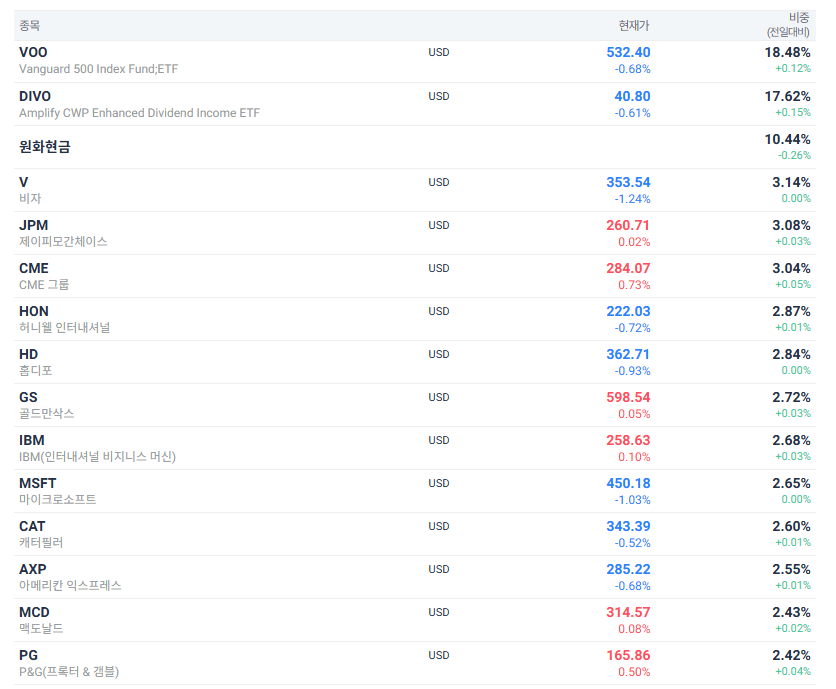Image resolution: width=836 pixels, height=689 pixels.
Task: Click HON price 222.03
Action: coord(628,311)
